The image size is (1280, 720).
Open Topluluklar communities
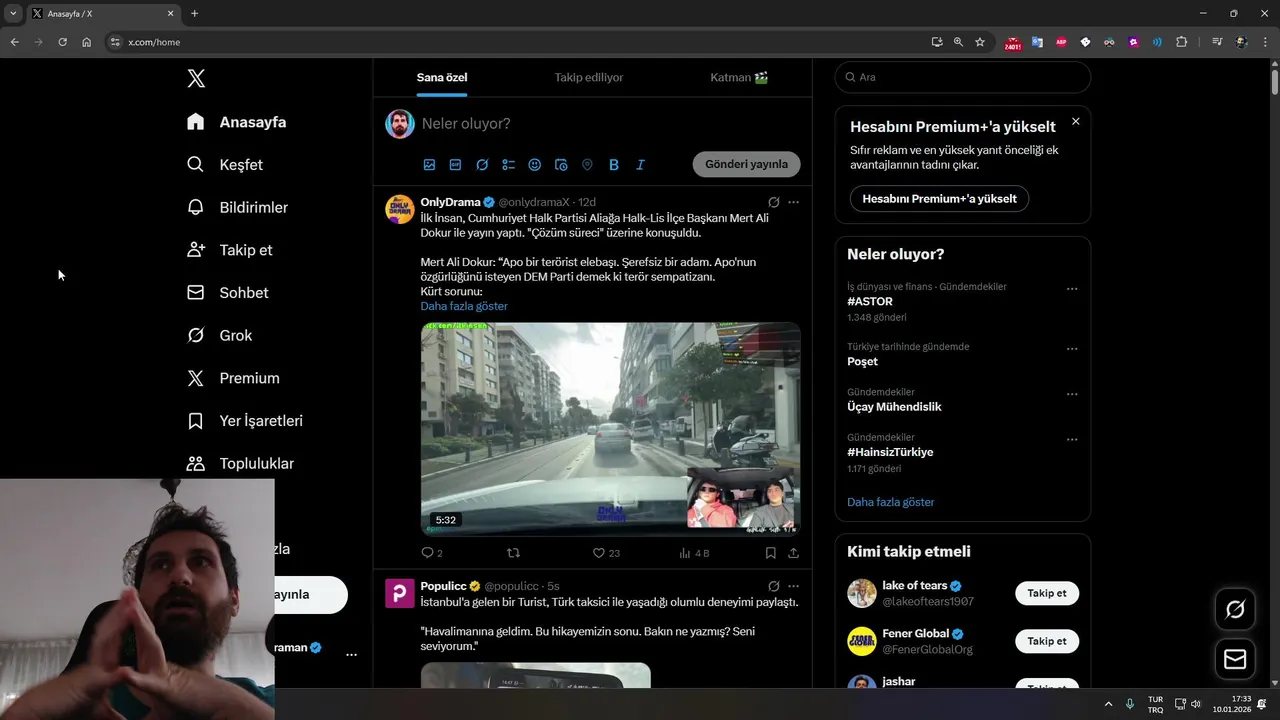pyautogui.click(x=241, y=463)
